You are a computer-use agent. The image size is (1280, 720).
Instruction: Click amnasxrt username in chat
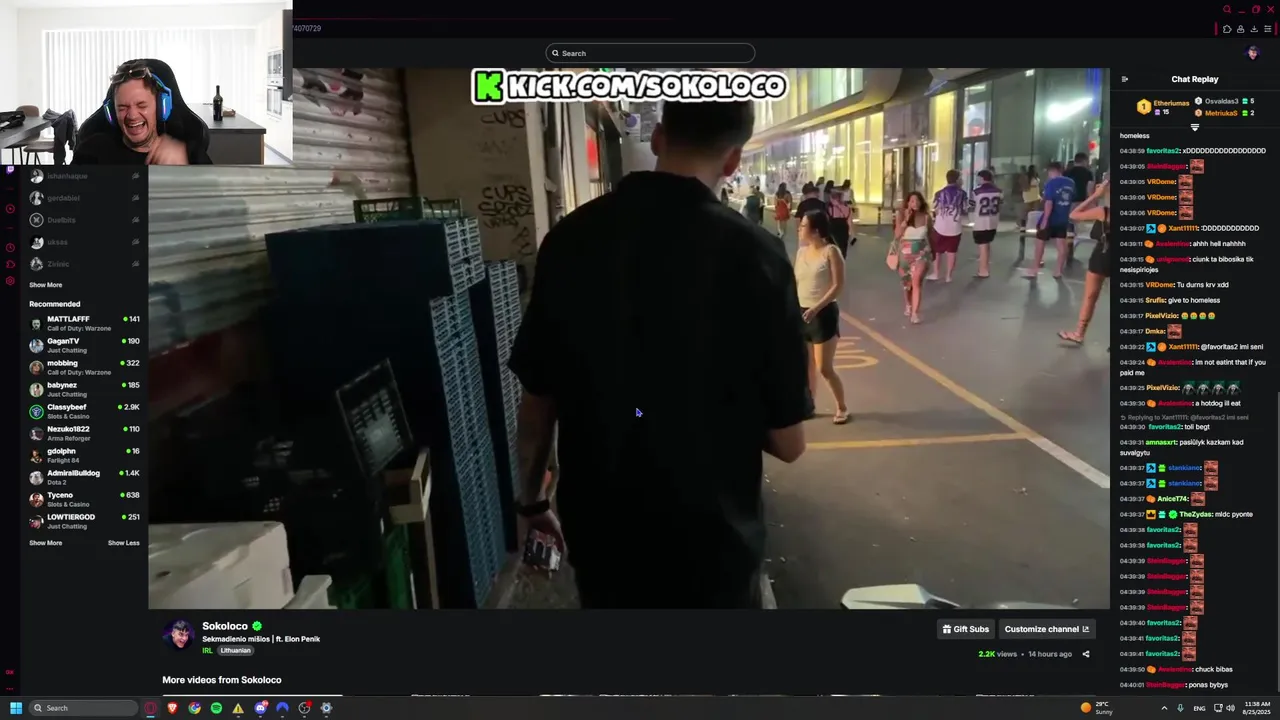[1159, 442]
